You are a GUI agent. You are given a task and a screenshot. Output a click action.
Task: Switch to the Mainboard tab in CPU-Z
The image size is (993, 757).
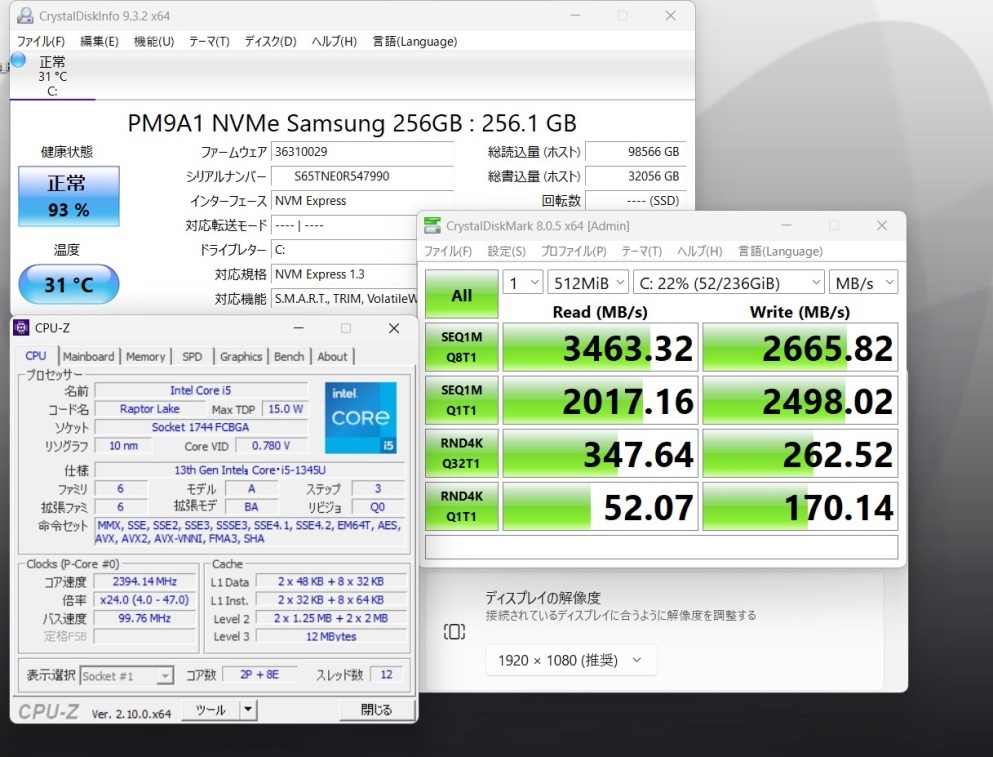[x=88, y=356]
